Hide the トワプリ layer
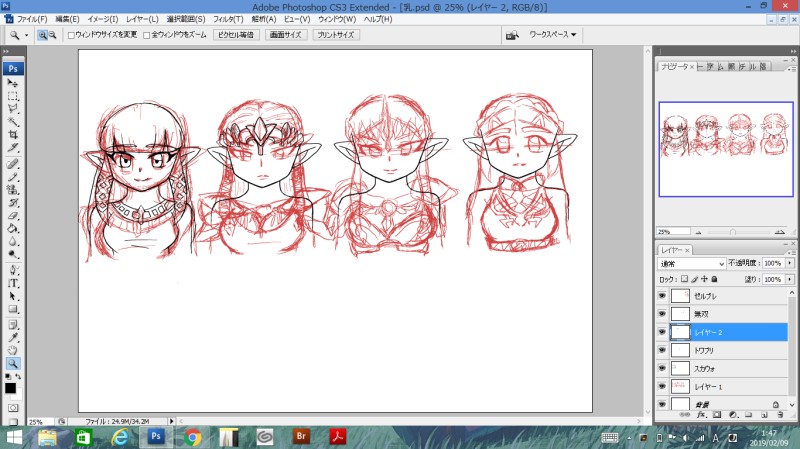The image size is (800, 449). [x=662, y=350]
